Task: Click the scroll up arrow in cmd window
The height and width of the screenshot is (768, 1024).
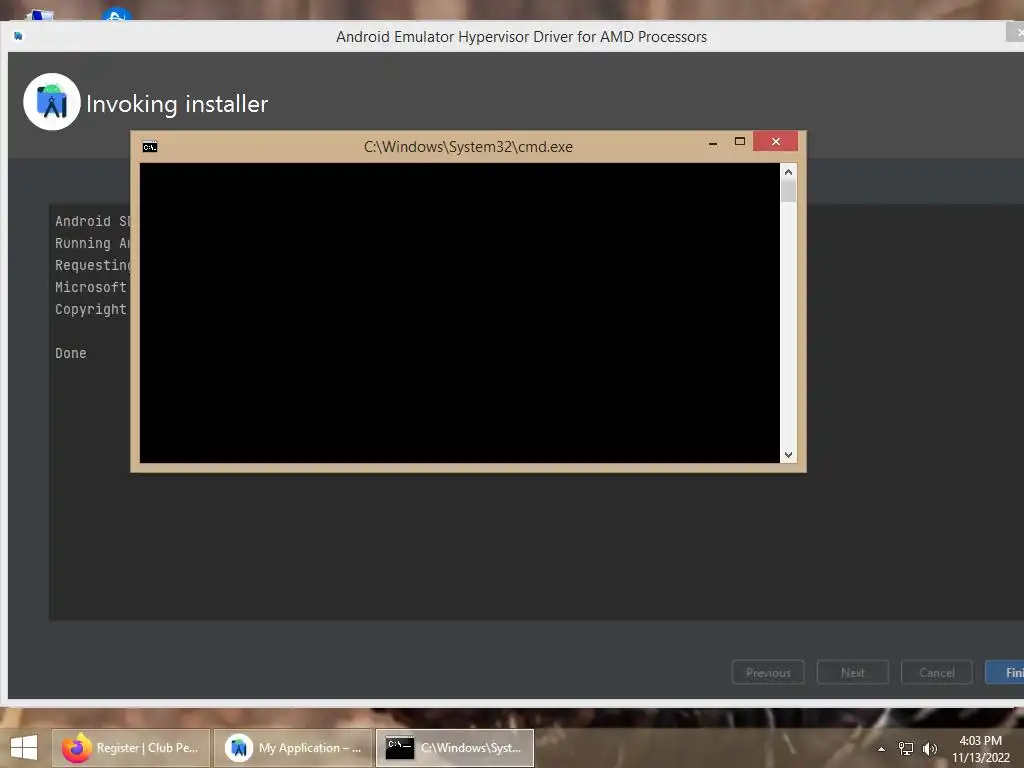Action: [x=788, y=172]
